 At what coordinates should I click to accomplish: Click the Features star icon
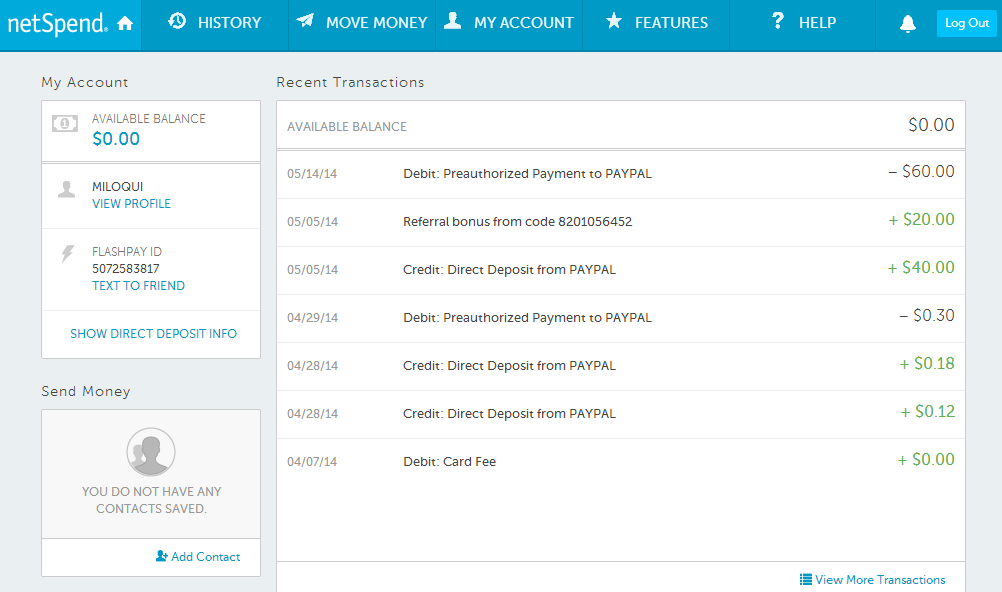(x=614, y=21)
